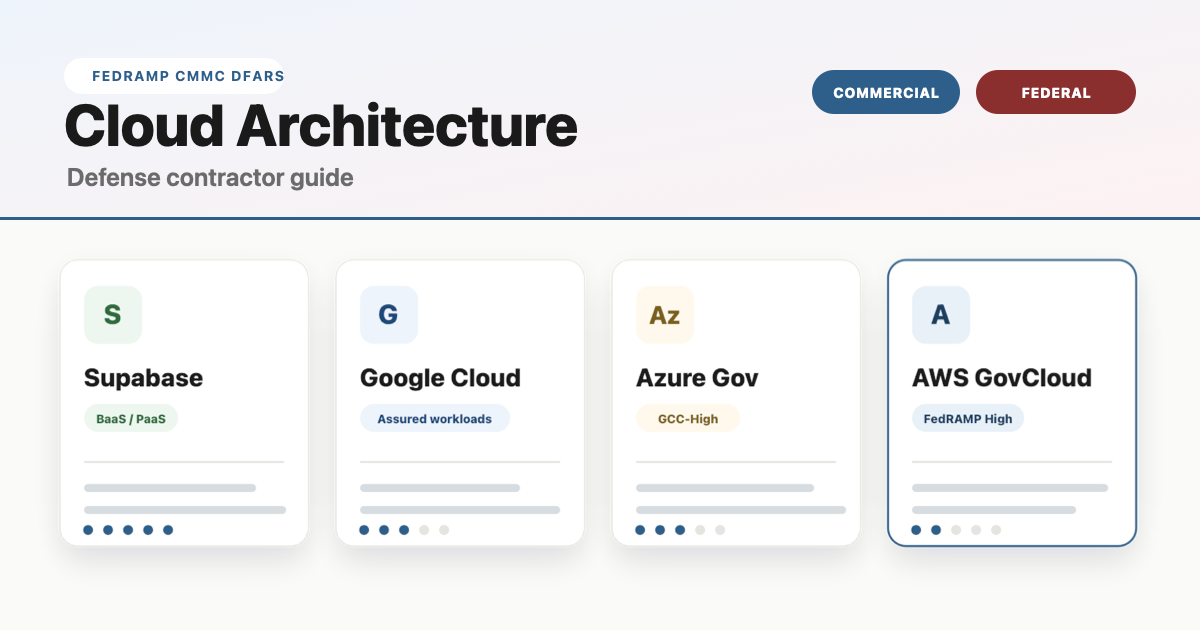Click the first pagination dot under Supabase
Image resolution: width=1200 pixels, height=630 pixels.
(88, 530)
